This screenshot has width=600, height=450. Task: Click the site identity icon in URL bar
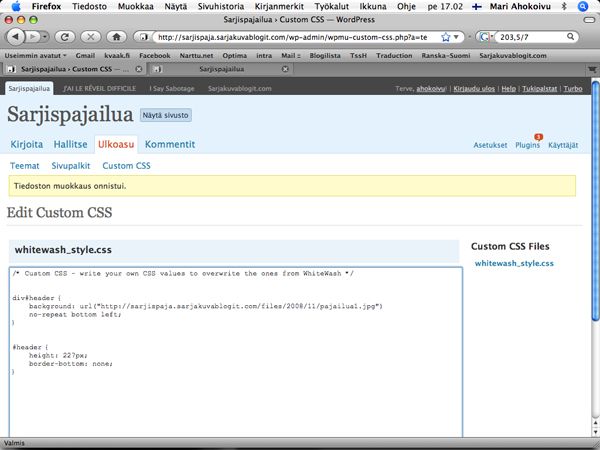tap(143, 37)
